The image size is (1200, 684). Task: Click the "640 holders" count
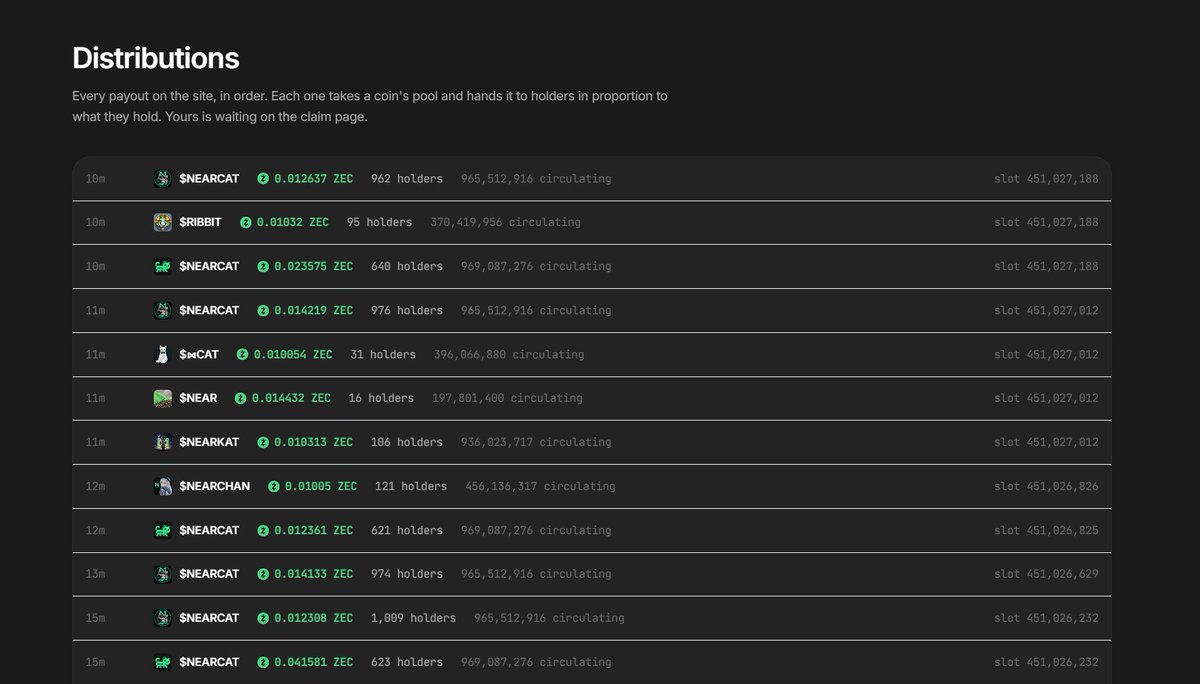(407, 267)
